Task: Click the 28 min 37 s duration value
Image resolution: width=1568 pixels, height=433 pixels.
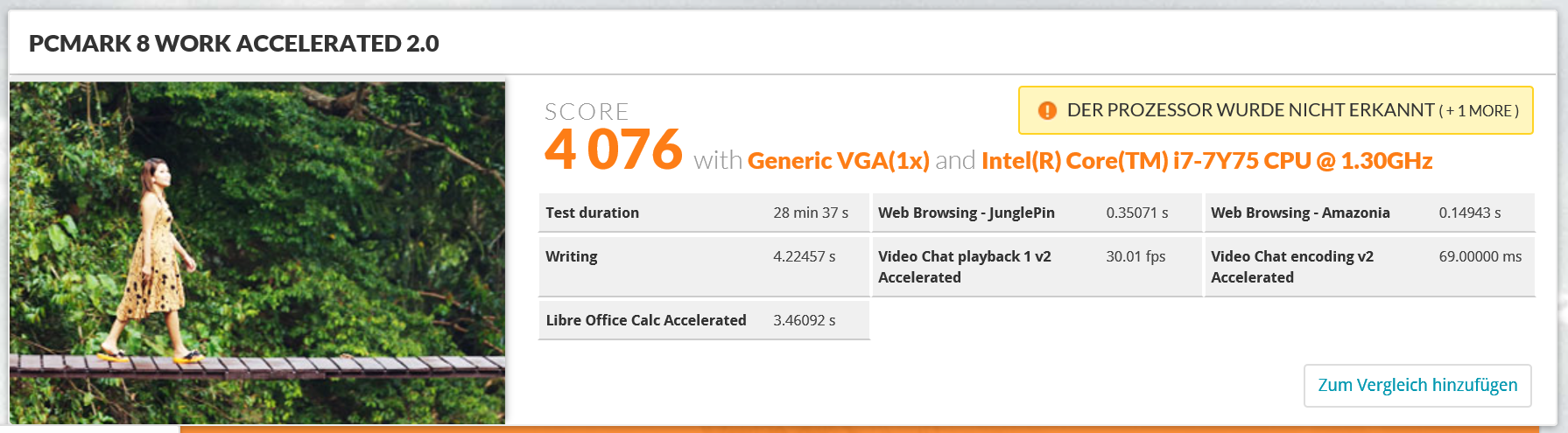Action: pos(811,213)
